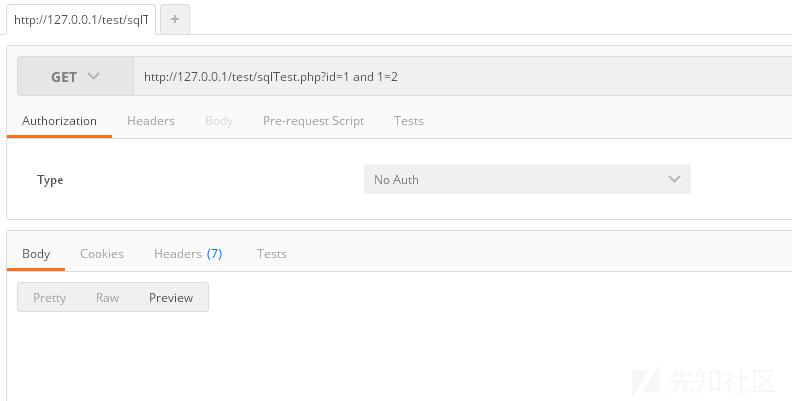792x401 pixels.
Task: Select the disabled Body request tab
Action: pos(219,121)
